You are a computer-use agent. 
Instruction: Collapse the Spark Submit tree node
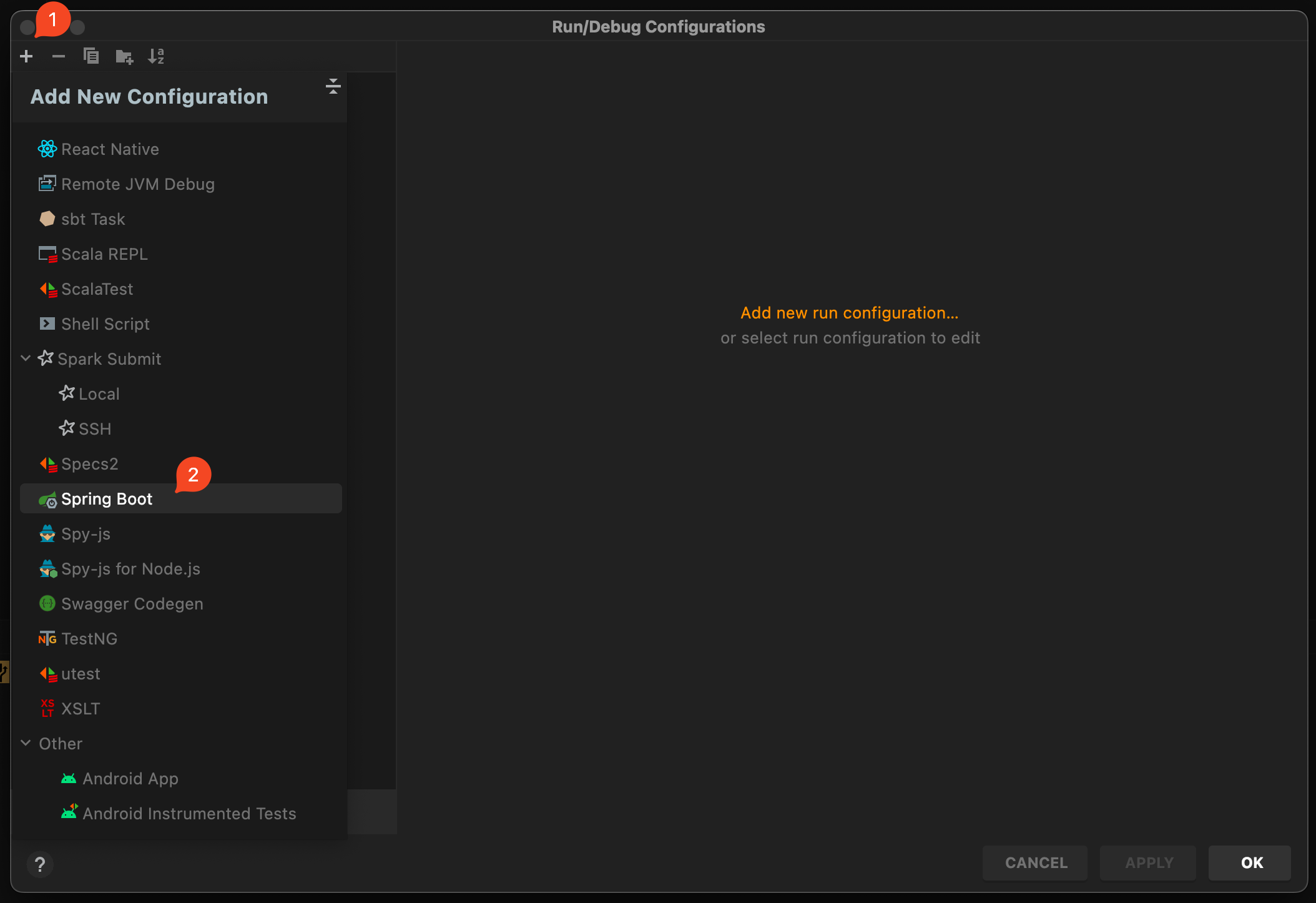[x=26, y=358]
